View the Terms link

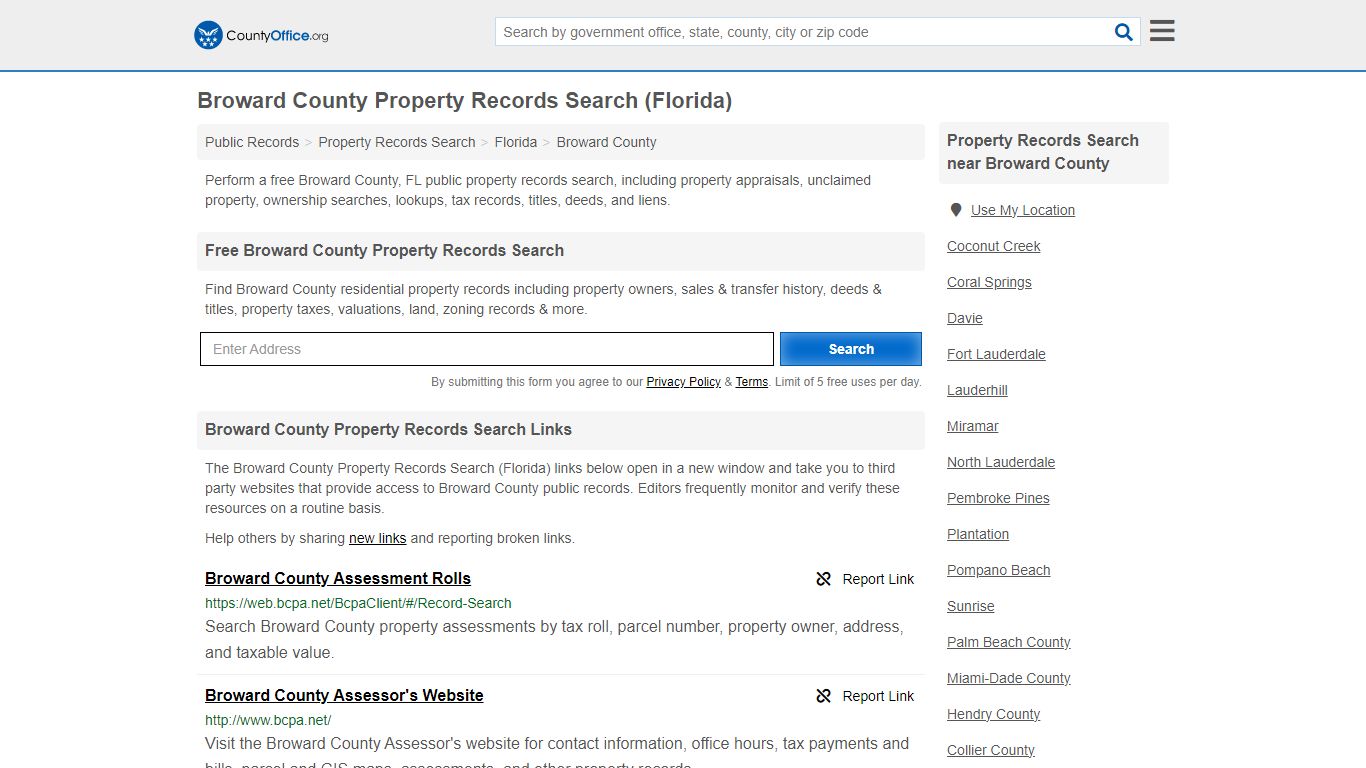(x=751, y=382)
